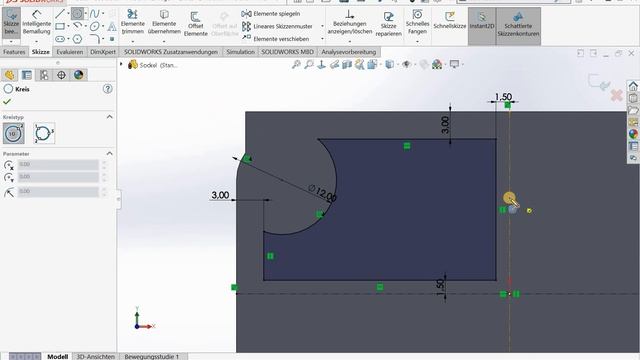640x360 pixels.
Task: Open help for Kreis property
Action: [x=108, y=89]
